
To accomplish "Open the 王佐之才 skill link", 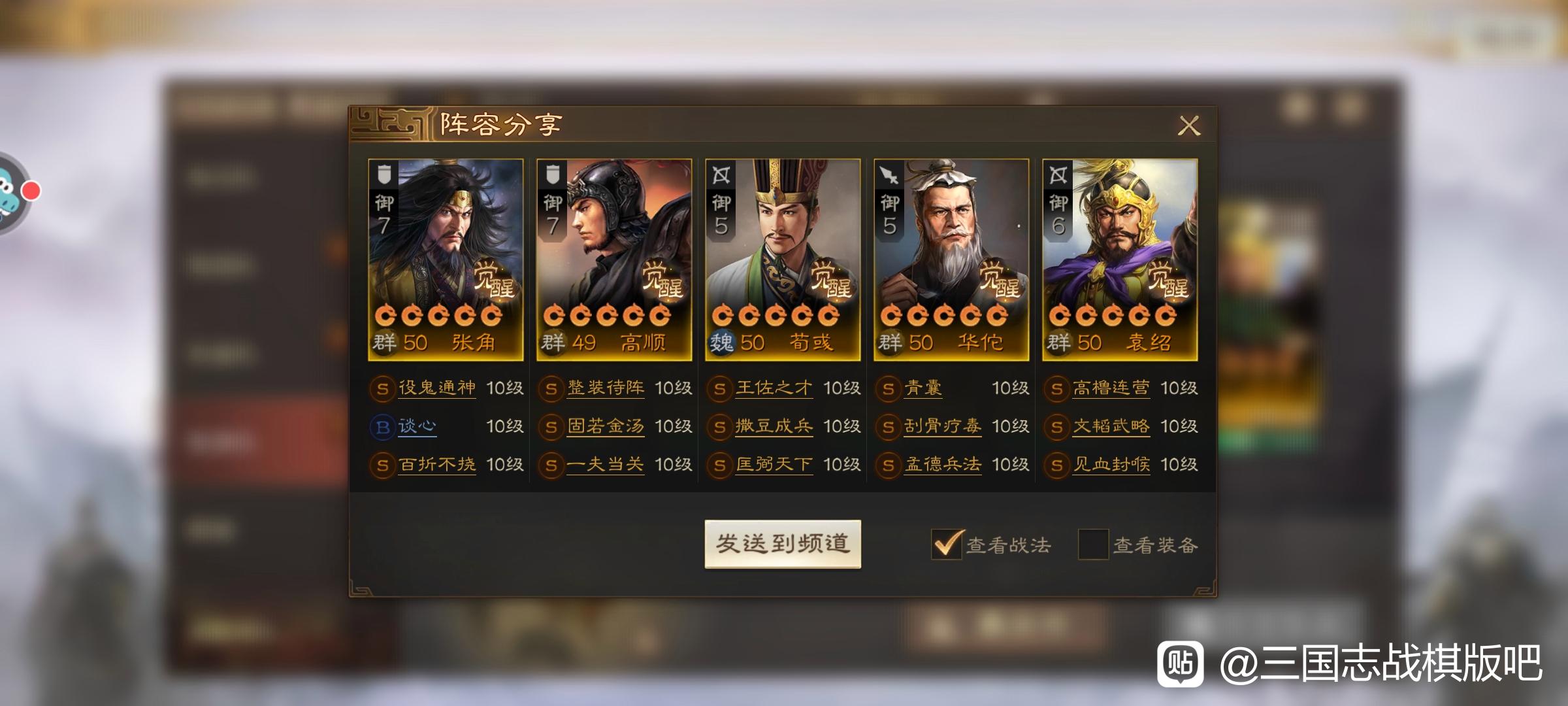I will [774, 388].
